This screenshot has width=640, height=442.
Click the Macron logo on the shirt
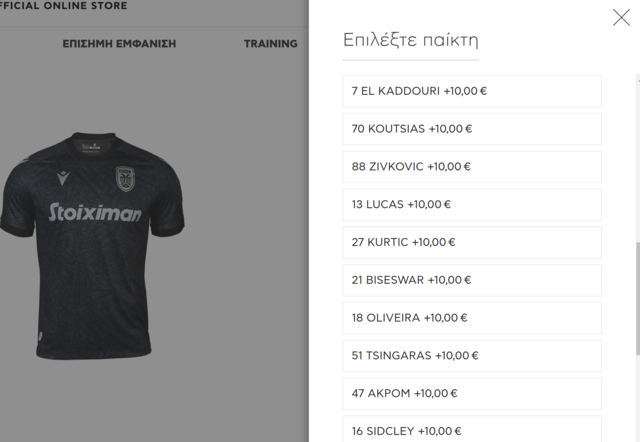click(x=63, y=178)
